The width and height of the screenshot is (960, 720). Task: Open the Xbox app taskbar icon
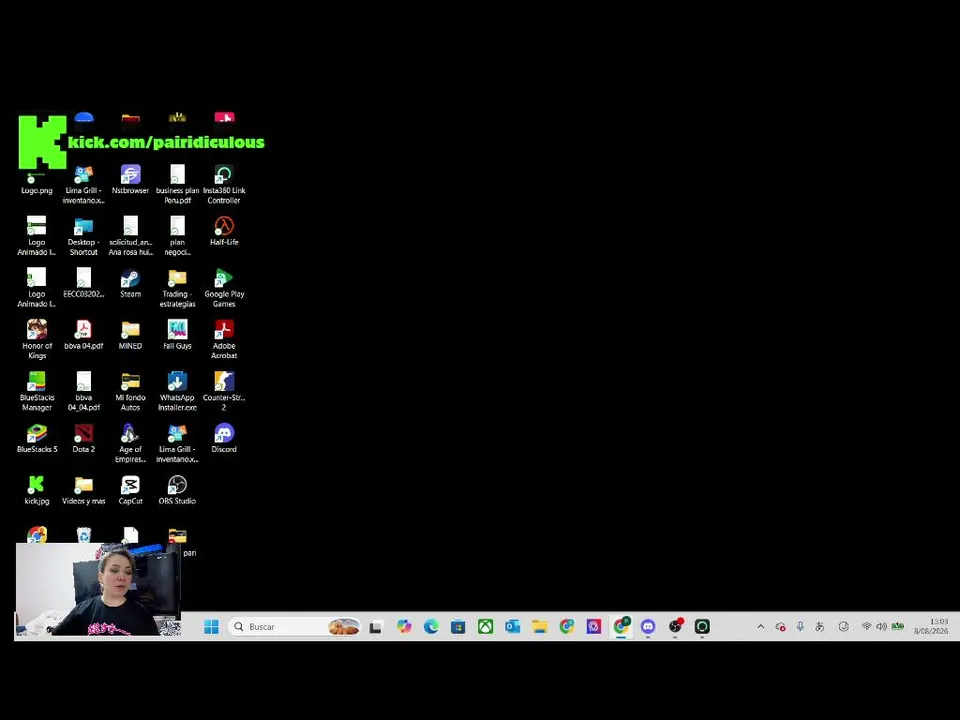486,626
